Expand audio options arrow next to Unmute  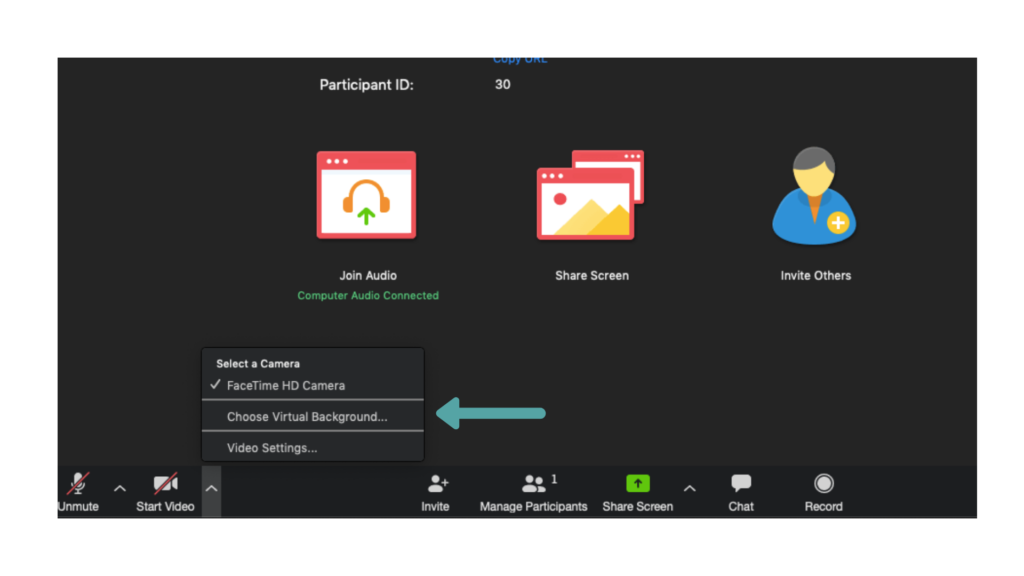[x=120, y=489]
